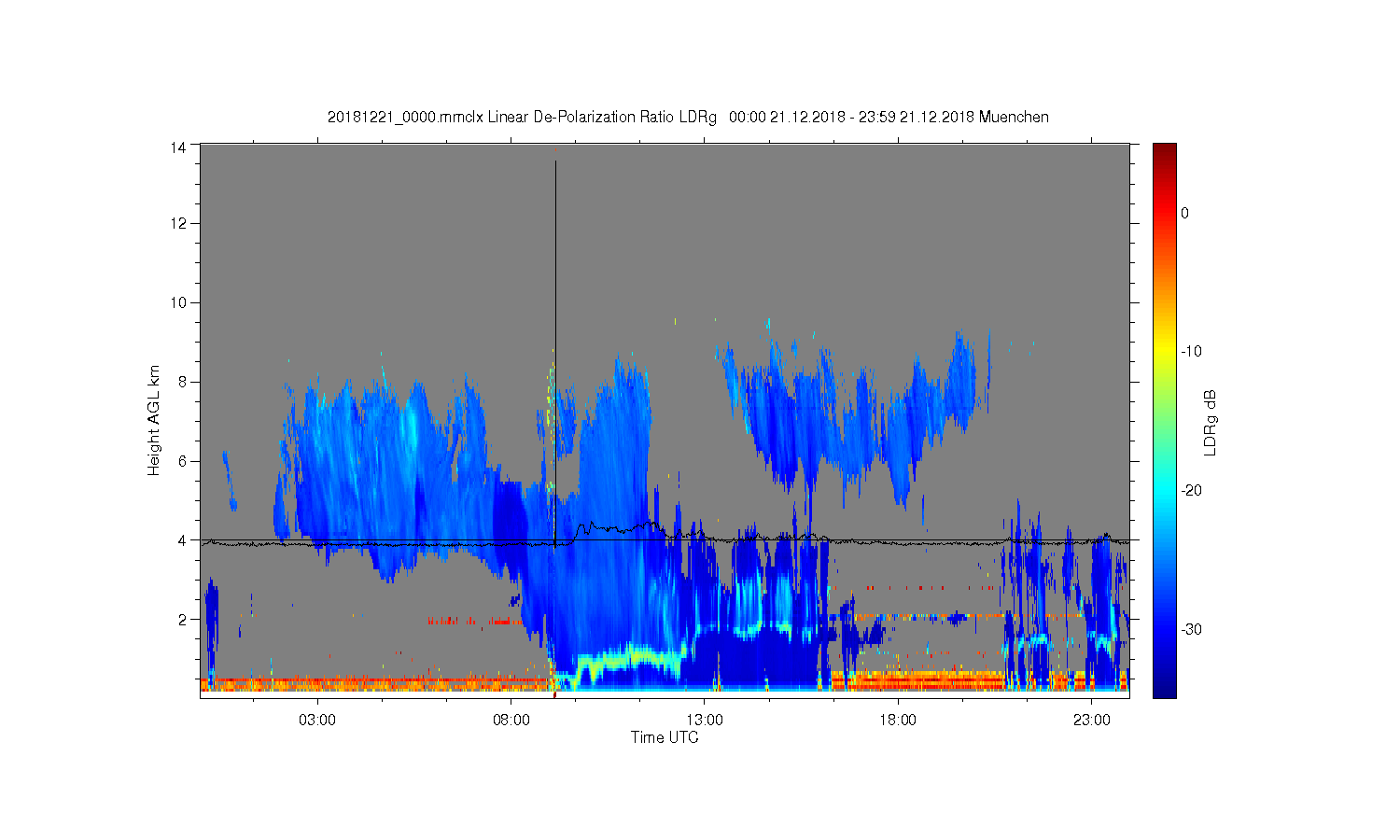Click the colorbar value label -10
The width and height of the screenshot is (1400, 840).
[x=1191, y=352]
